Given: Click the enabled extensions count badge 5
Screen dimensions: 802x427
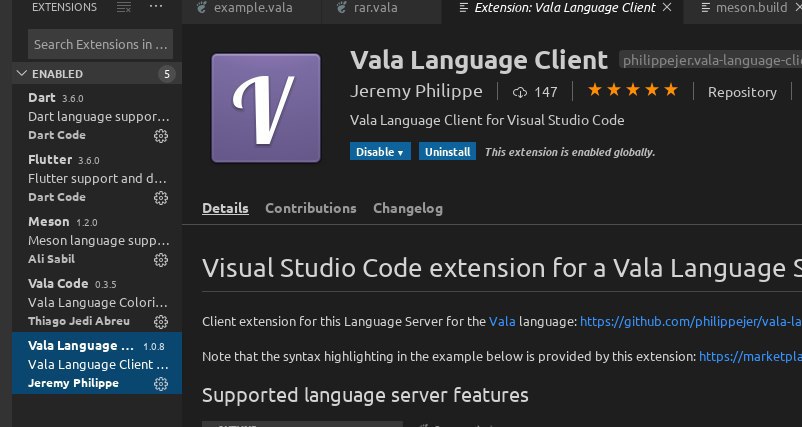Looking at the screenshot, I should [167, 74].
